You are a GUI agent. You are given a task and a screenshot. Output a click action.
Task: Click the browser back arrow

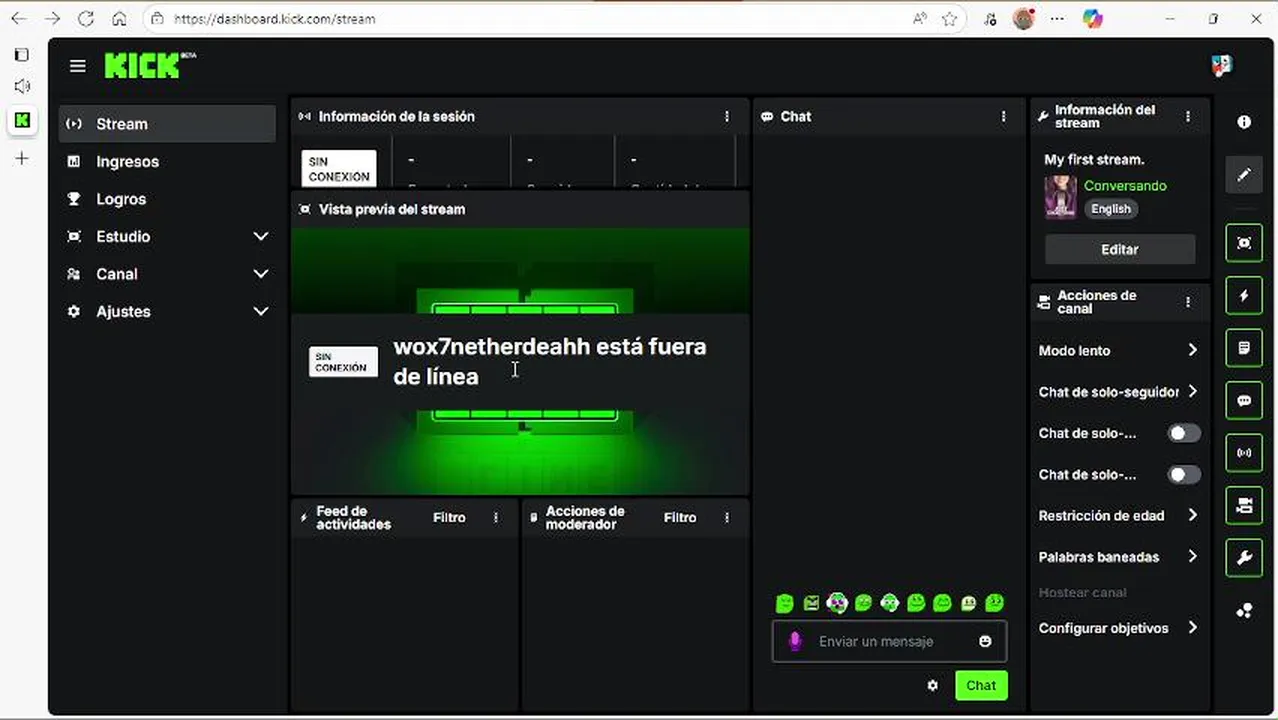[x=19, y=18]
